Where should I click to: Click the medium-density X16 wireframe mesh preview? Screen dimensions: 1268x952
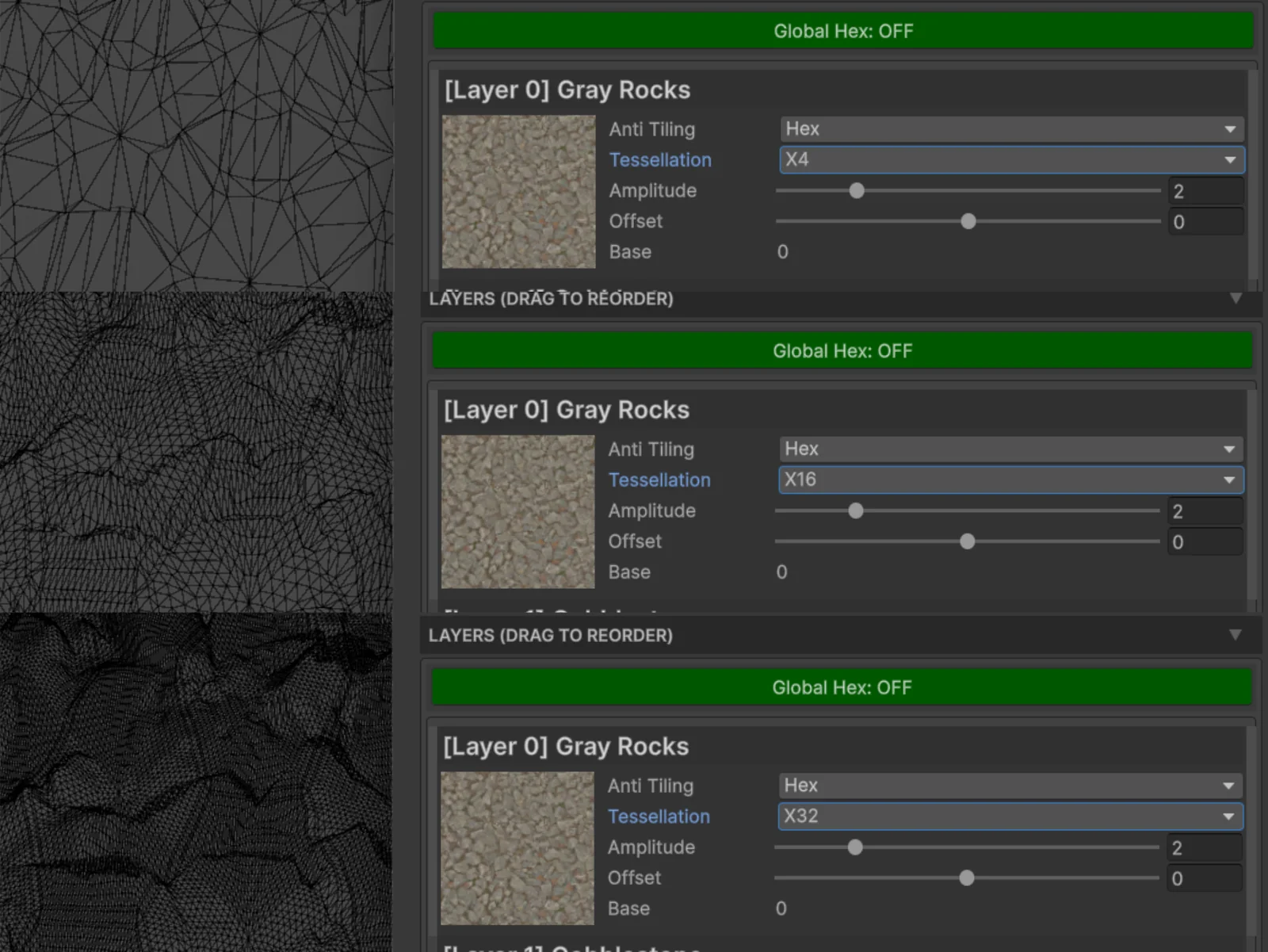coord(197,452)
